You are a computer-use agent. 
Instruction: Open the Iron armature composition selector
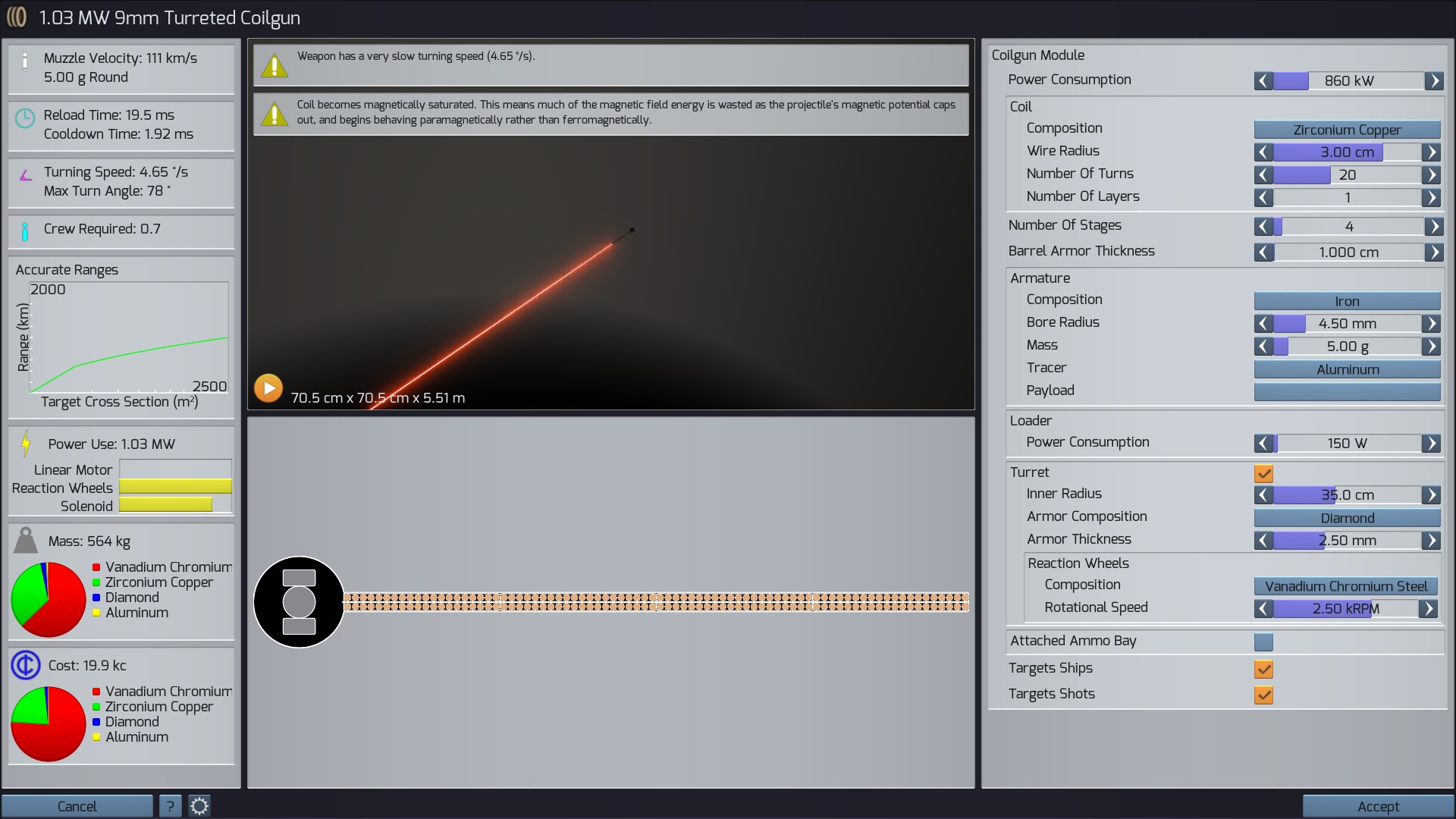pyautogui.click(x=1347, y=301)
